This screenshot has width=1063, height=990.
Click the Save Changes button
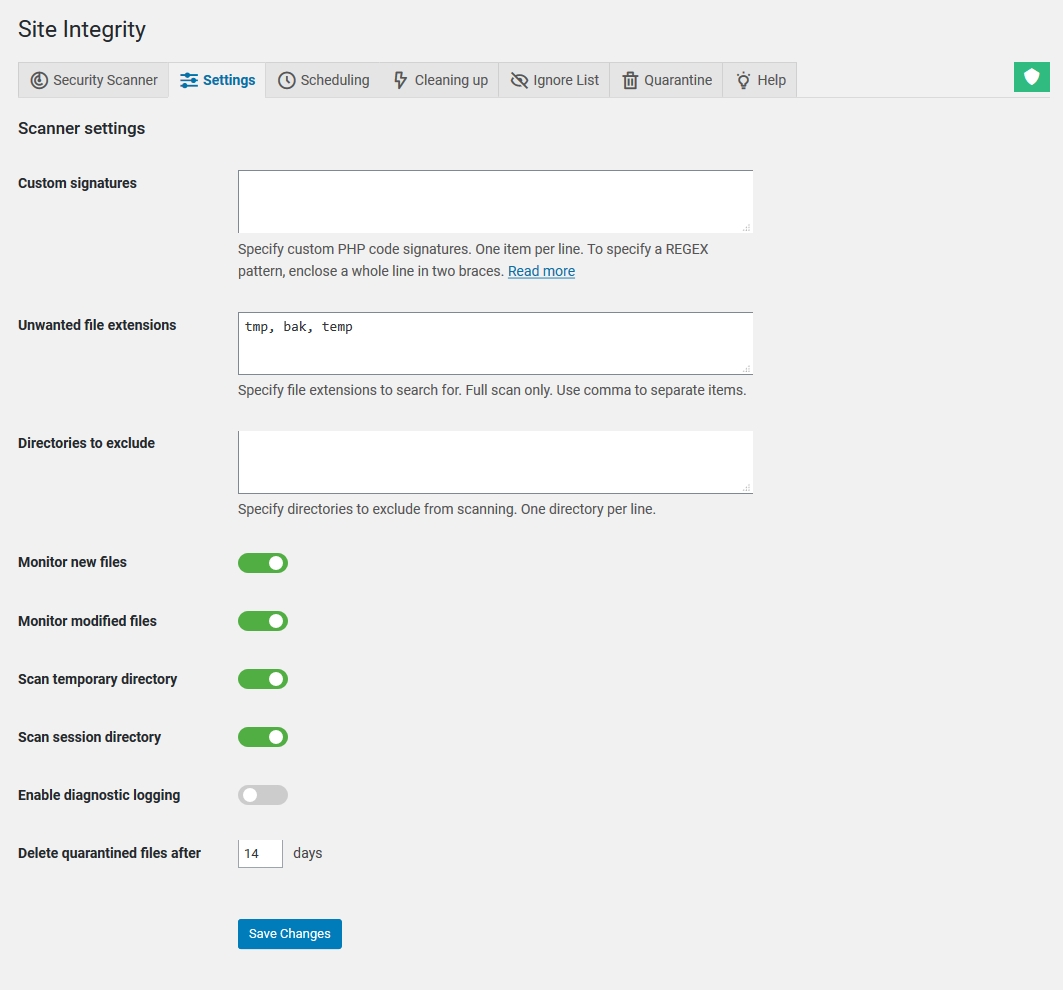pyautogui.click(x=289, y=933)
